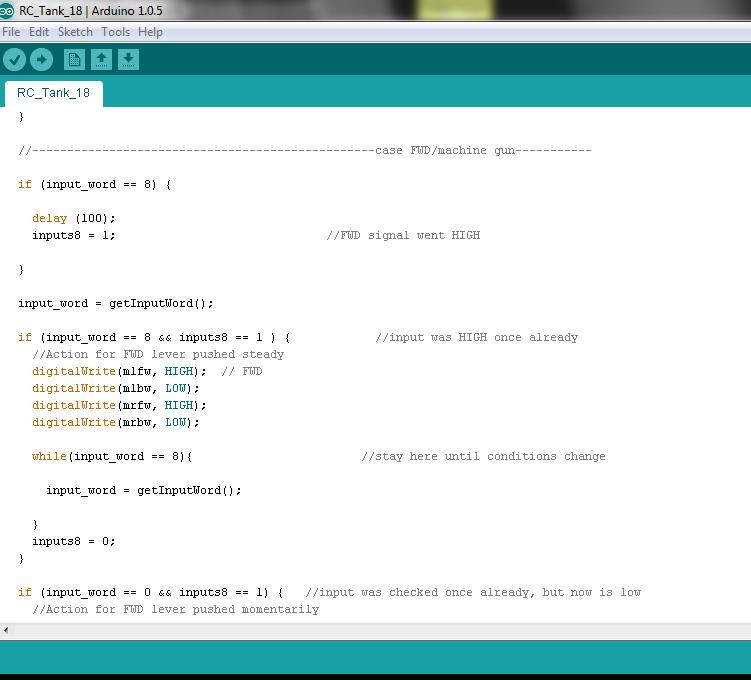Image resolution: width=751 pixels, height=680 pixels.
Task: Click the Upload arrow button
Action: [x=41, y=60]
